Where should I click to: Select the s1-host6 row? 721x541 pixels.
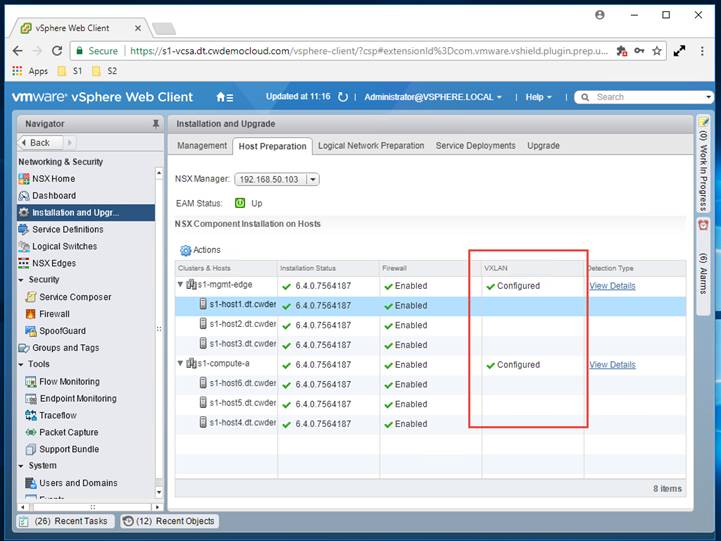point(430,385)
